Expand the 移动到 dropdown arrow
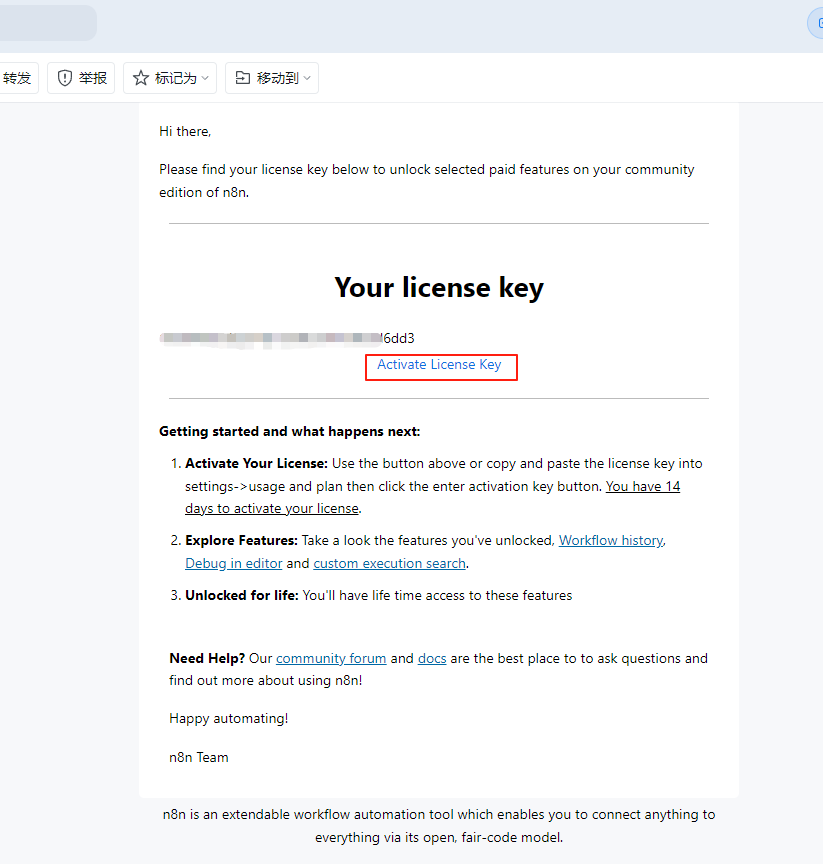Screen dimensions: 823x864 [307, 78]
